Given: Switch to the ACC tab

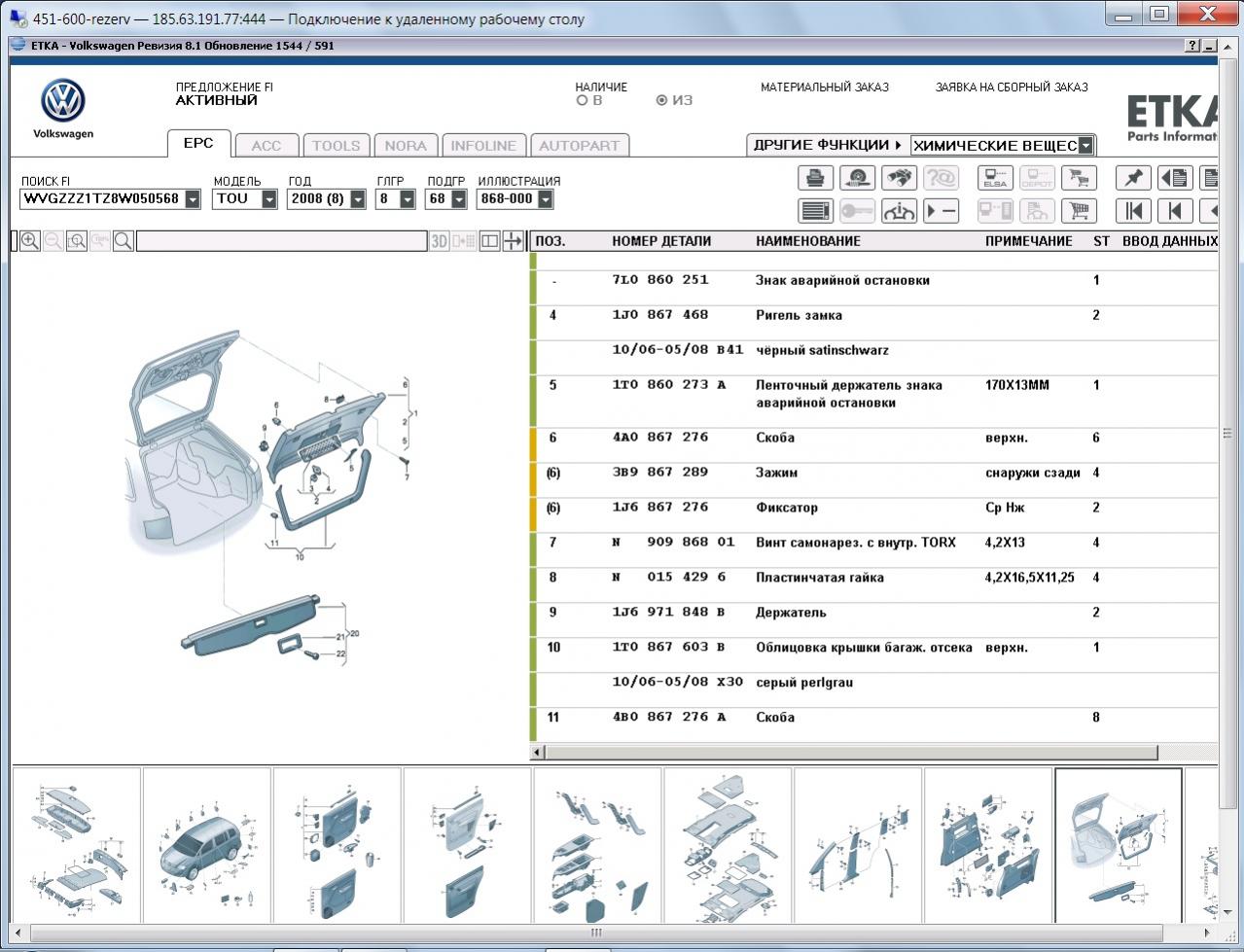Looking at the screenshot, I should pos(267,146).
